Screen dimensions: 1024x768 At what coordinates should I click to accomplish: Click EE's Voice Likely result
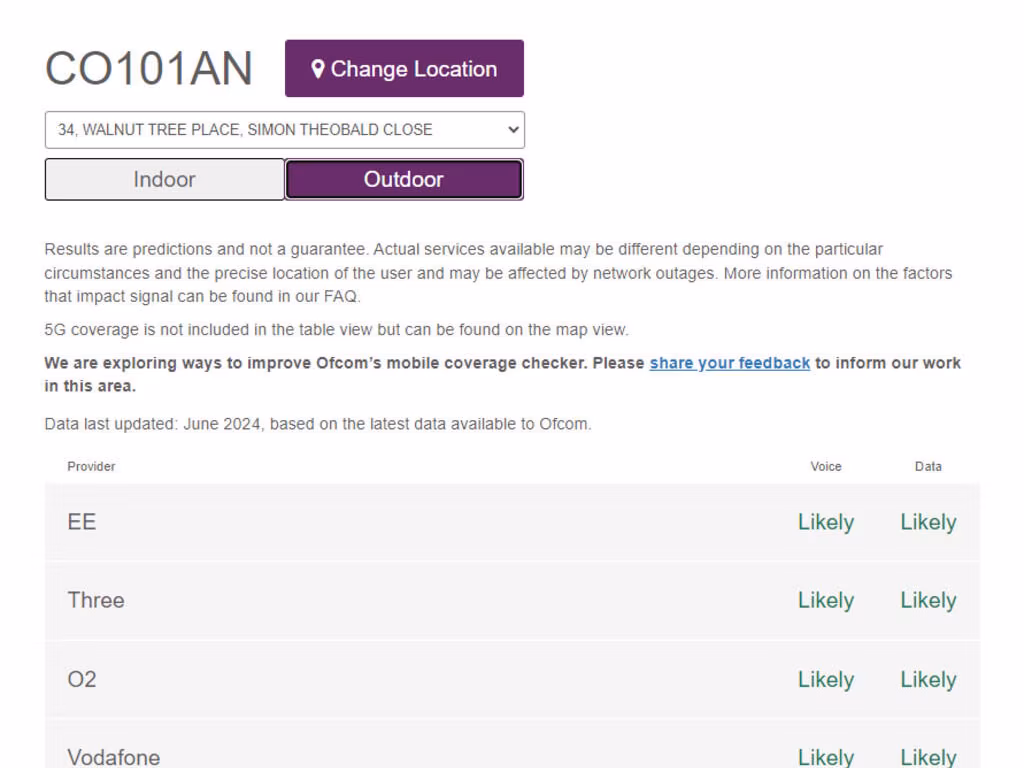click(826, 522)
